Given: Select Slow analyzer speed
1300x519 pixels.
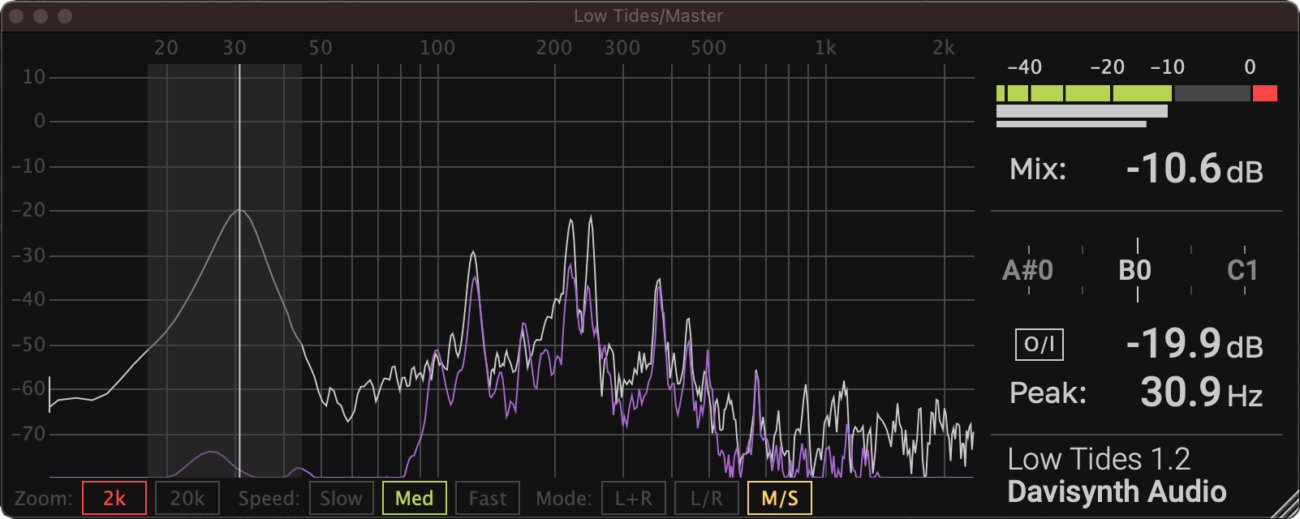Looking at the screenshot, I should click(x=341, y=498).
